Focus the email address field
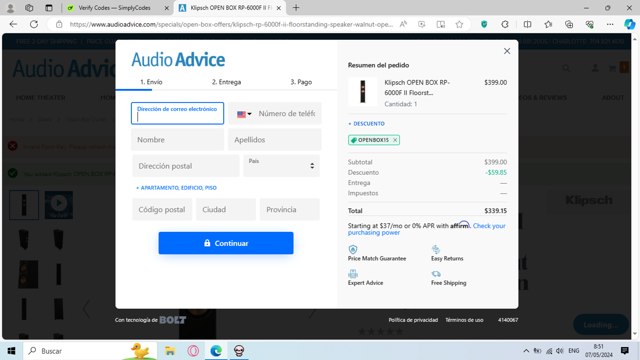 pyautogui.click(x=177, y=113)
